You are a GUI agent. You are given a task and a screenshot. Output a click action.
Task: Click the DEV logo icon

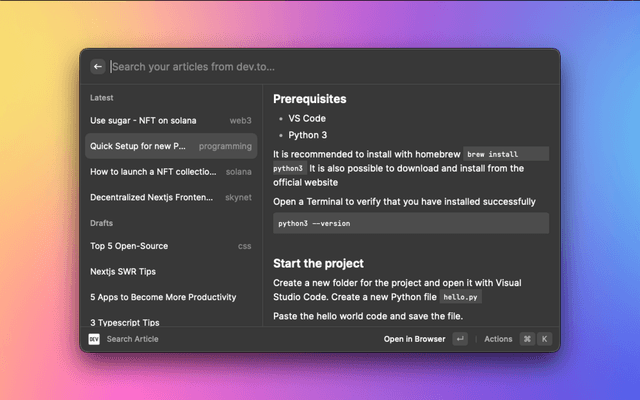[x=94, y=339]
